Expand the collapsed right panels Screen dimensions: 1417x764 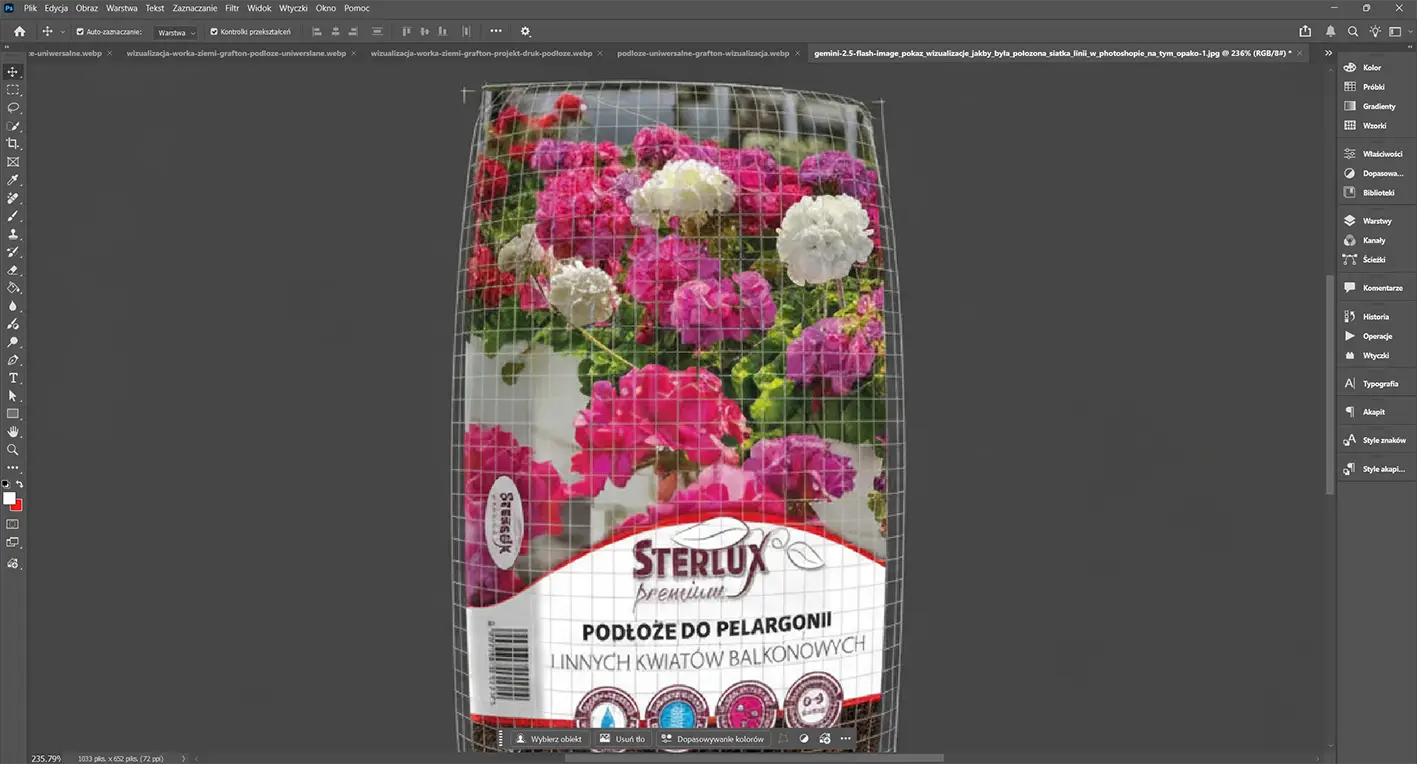coord(1328,53)
